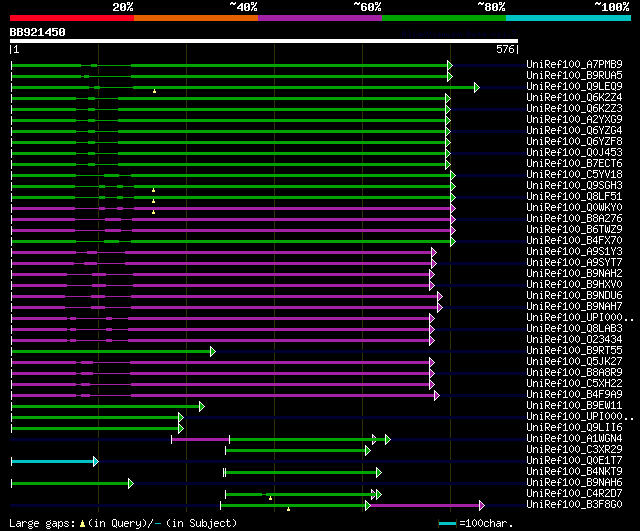Select the UniRef100_B9RT55 subject label
The width and height of the screenshot is (640, 531).
[x=574, y=351]
